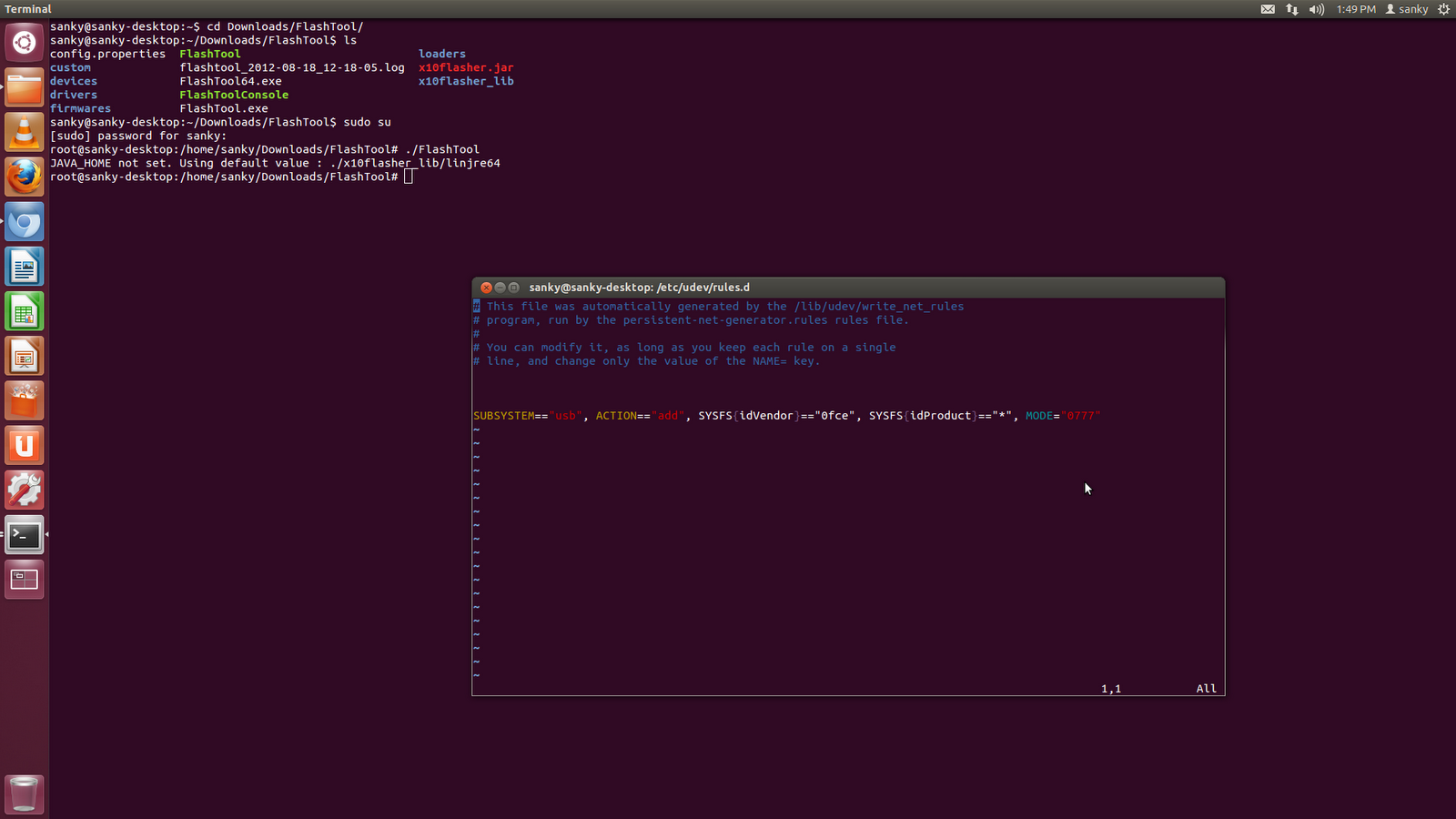Screen dimensions: 1456x819
Task: Open LibreOffice Impress presentation app
Action: pos(25,357)
